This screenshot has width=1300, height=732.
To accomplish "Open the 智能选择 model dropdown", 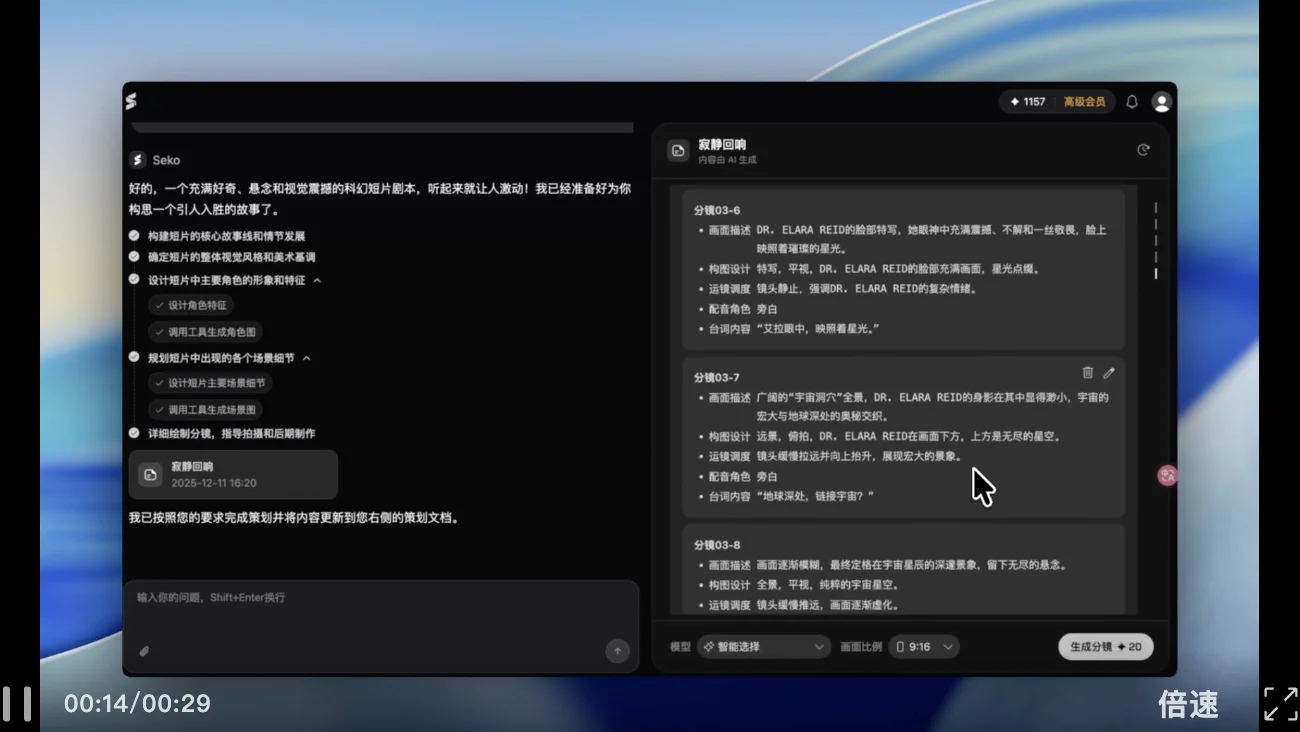I will (x=764, y=647).
